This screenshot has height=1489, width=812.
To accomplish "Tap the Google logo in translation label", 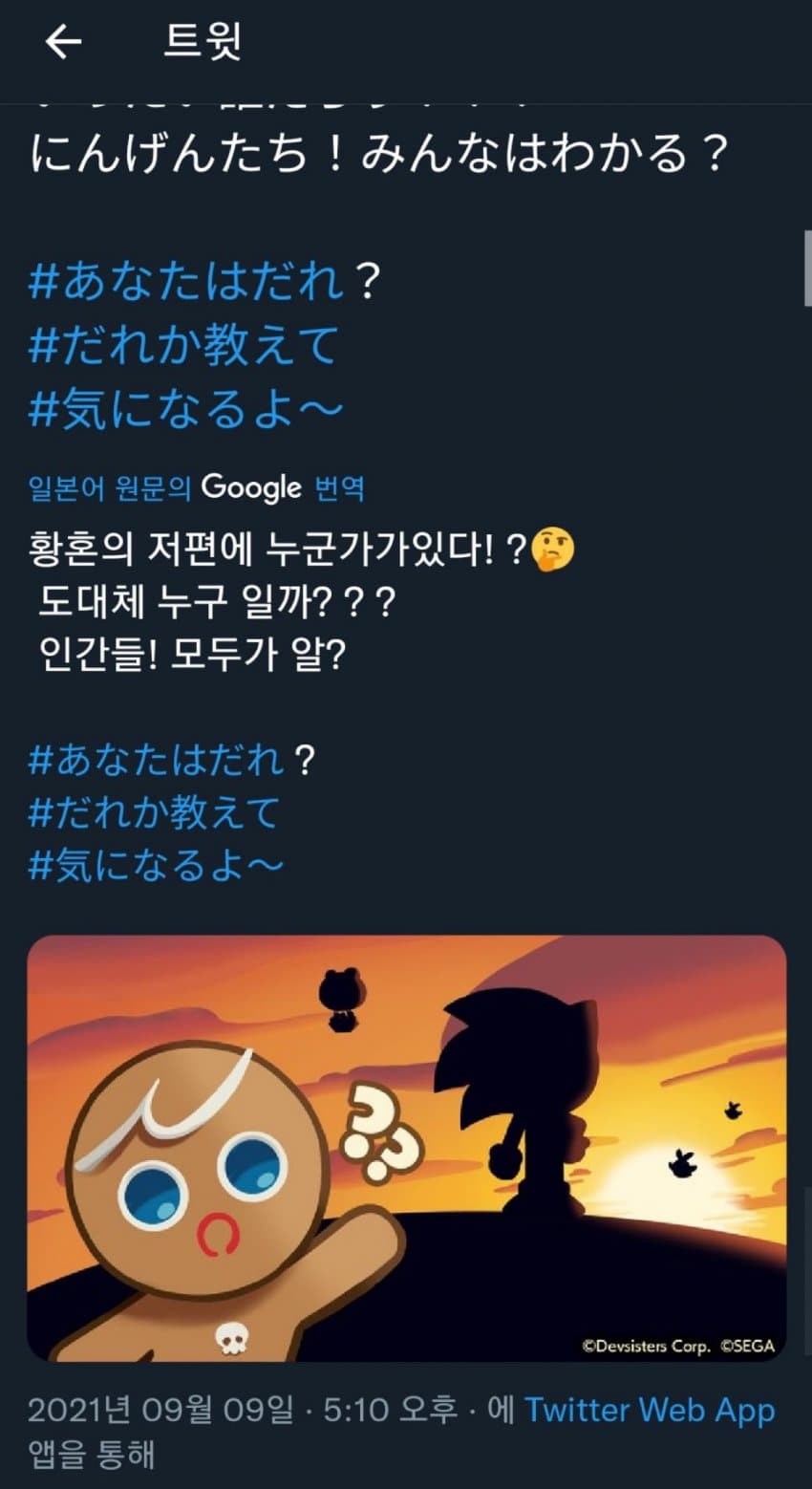I will pyautogui.click(x=251, y=488).
